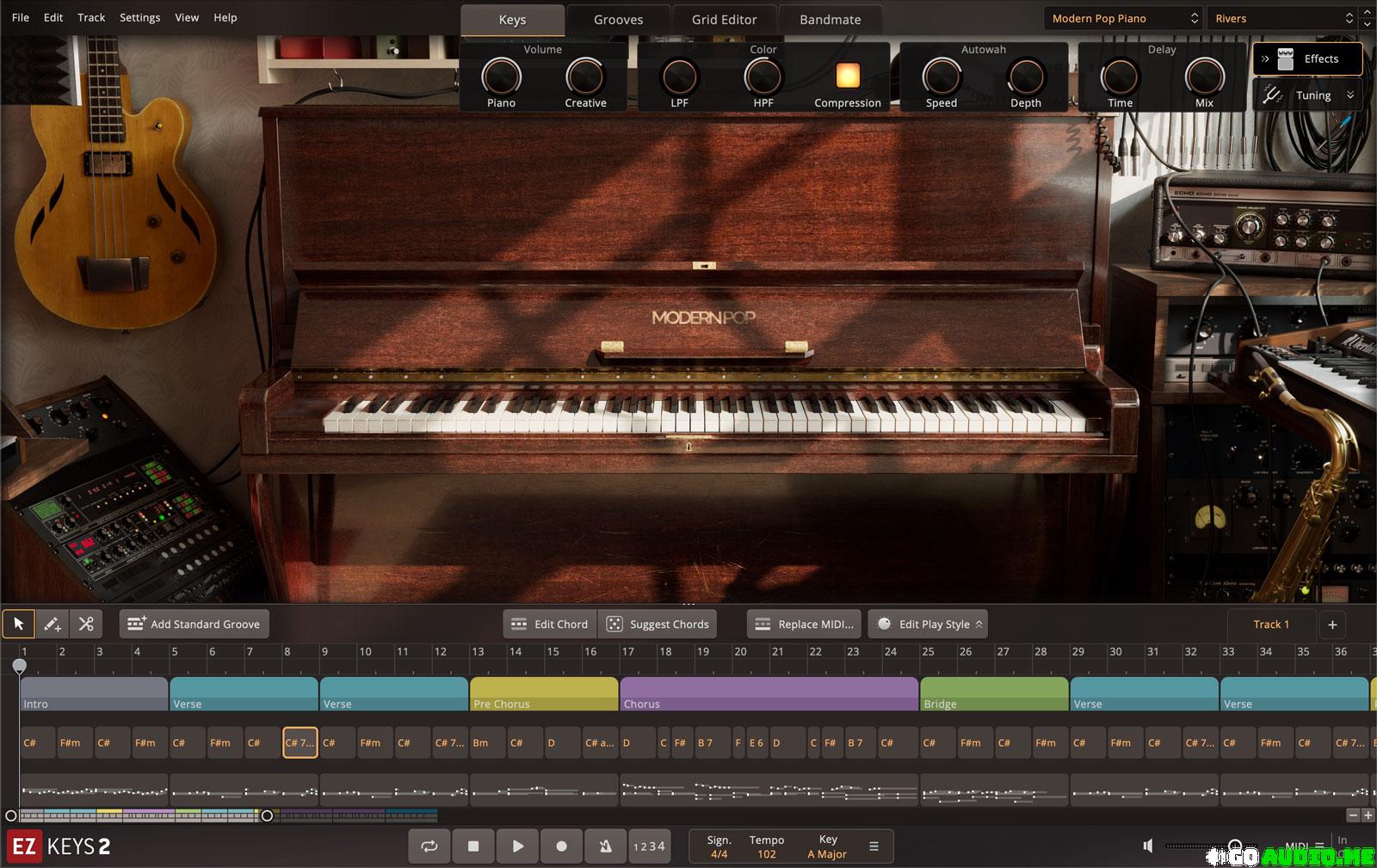Zoom out timeline with minus button

[1353, 815]
